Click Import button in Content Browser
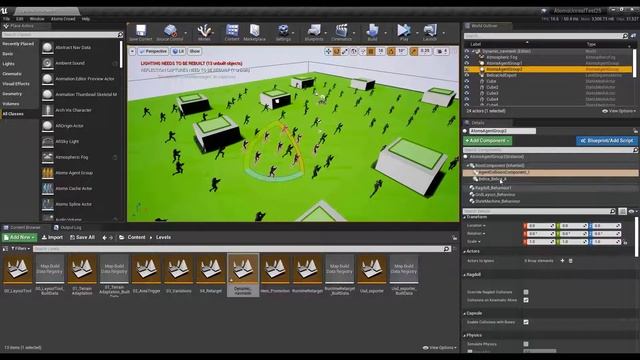Screen dimensions: 640x360 tap(52, 238)
